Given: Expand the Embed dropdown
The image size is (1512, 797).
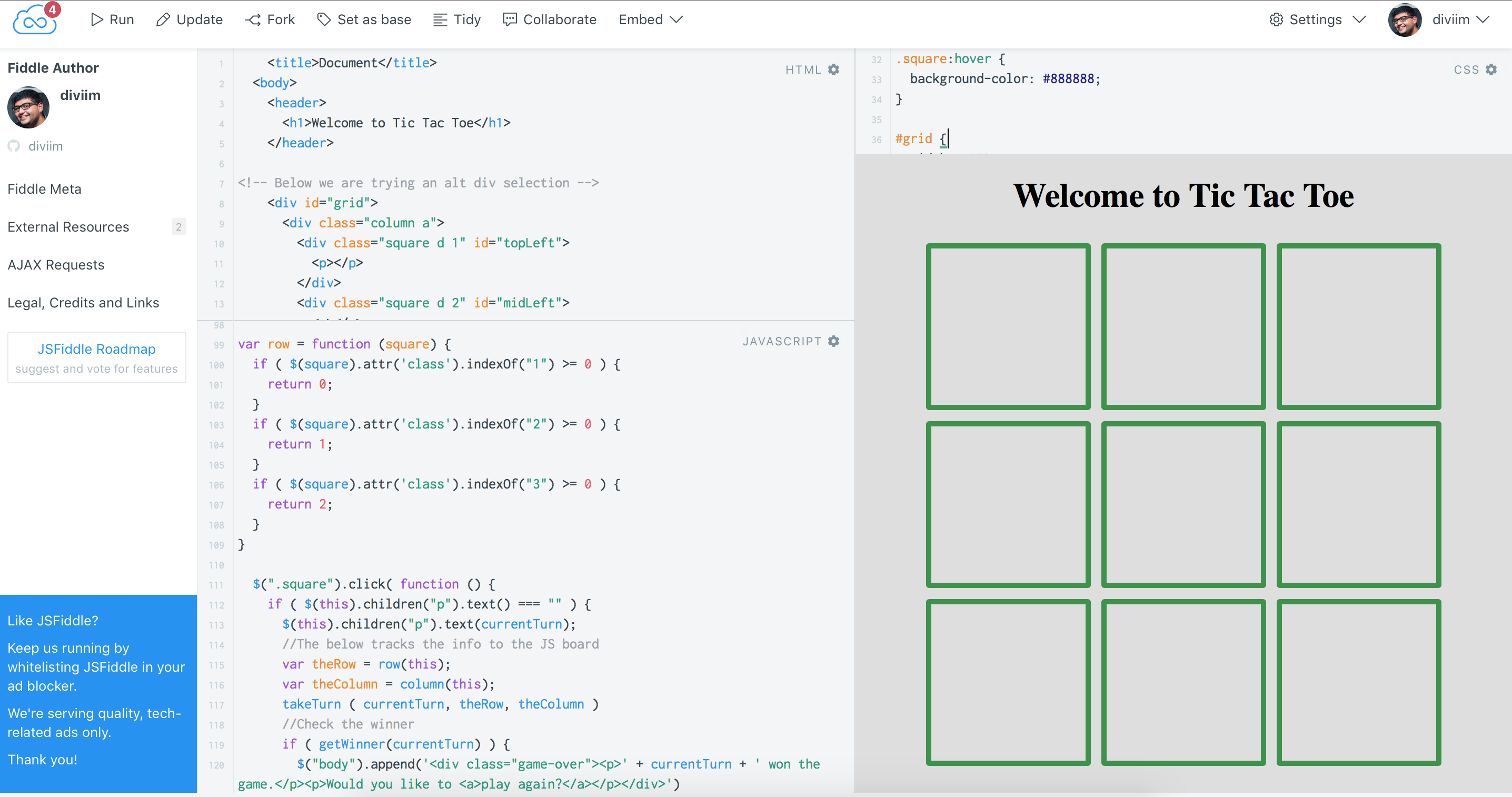Looking at the screenshot, I should coord(650,19).
